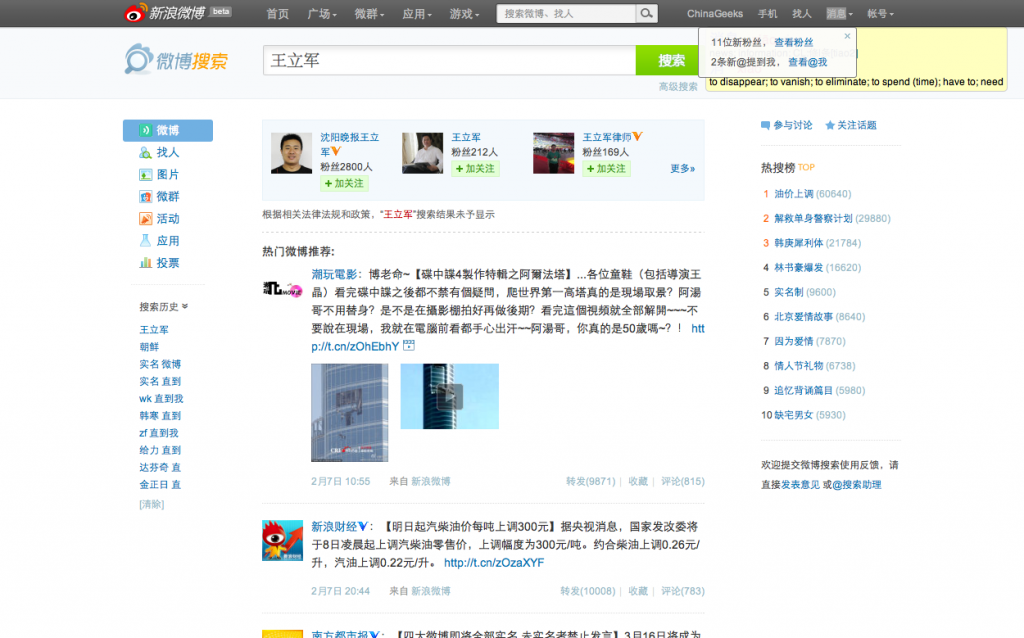1024x638 pixels.
Task: Open the 投票 voting chart icon in sidebar
Action: pyautogui.click(x=146, y=263)
